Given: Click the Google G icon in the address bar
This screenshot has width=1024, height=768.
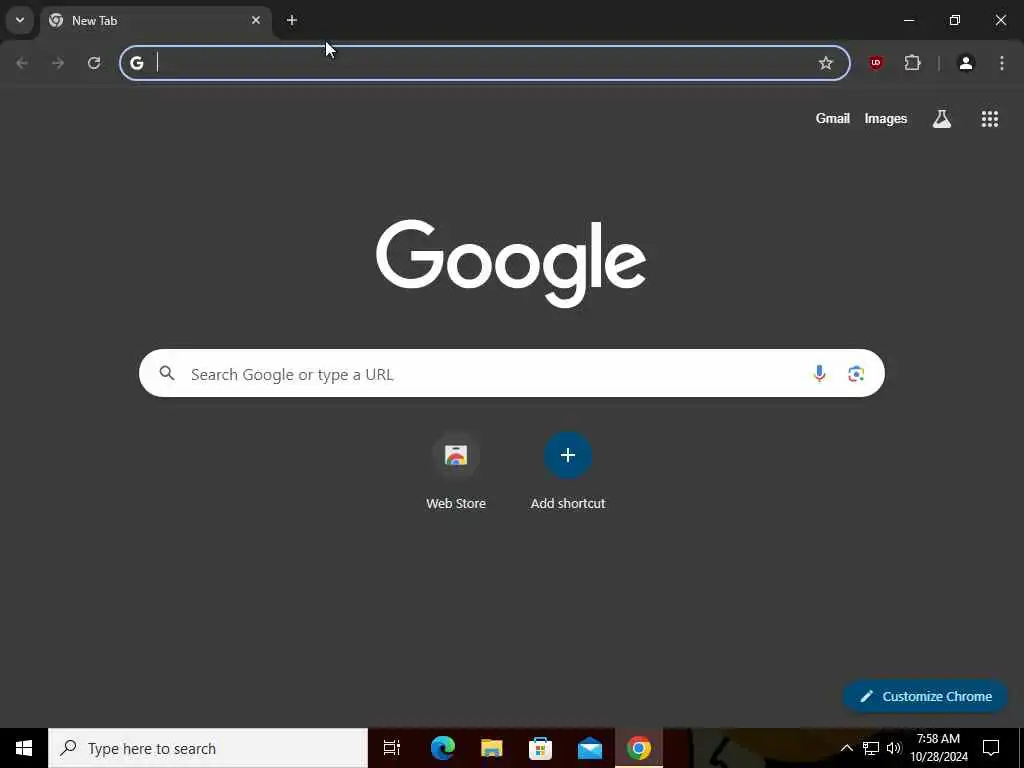Looking at the screenshot, I should pos(136,63).
